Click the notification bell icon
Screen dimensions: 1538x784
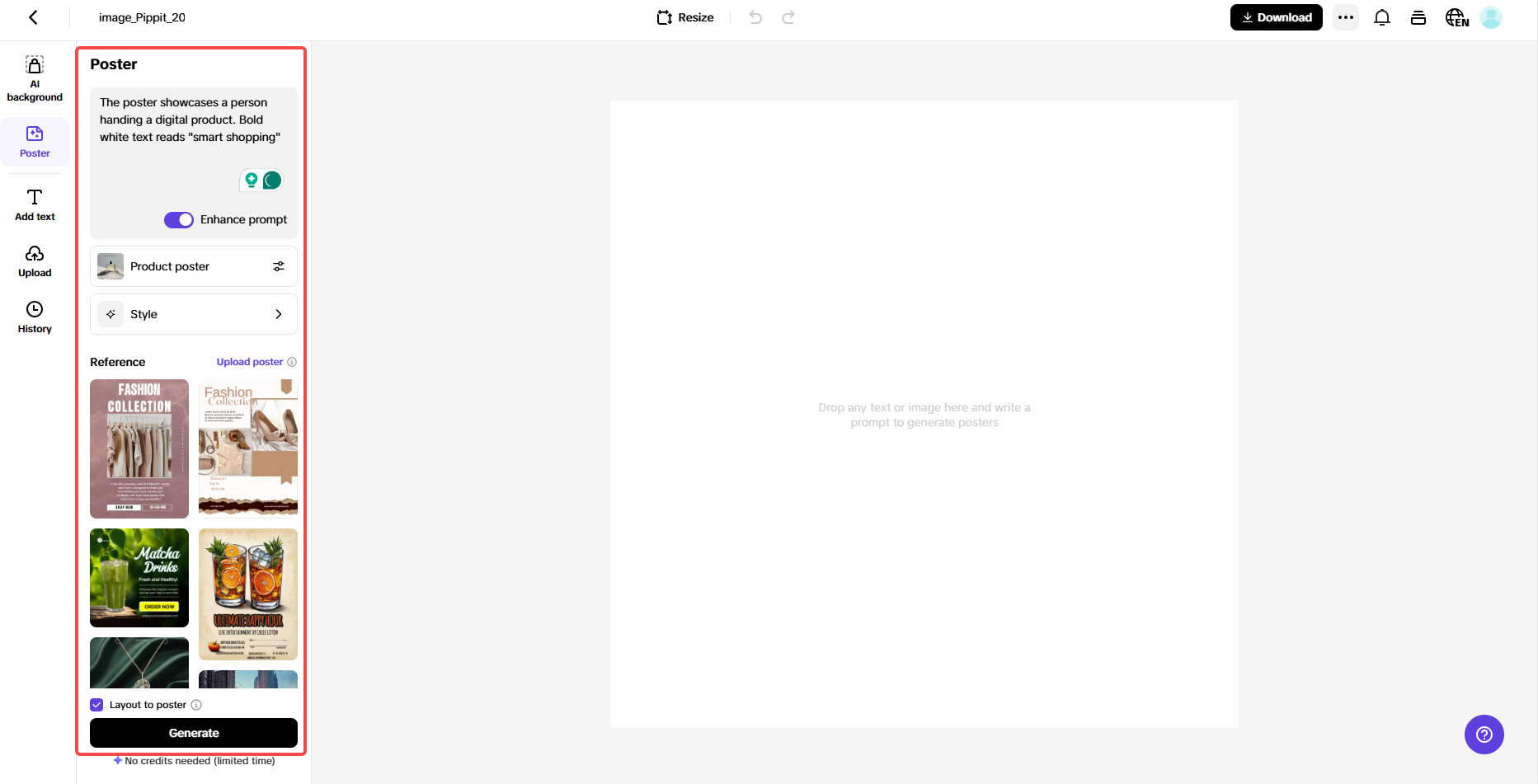click(1382, 17)
